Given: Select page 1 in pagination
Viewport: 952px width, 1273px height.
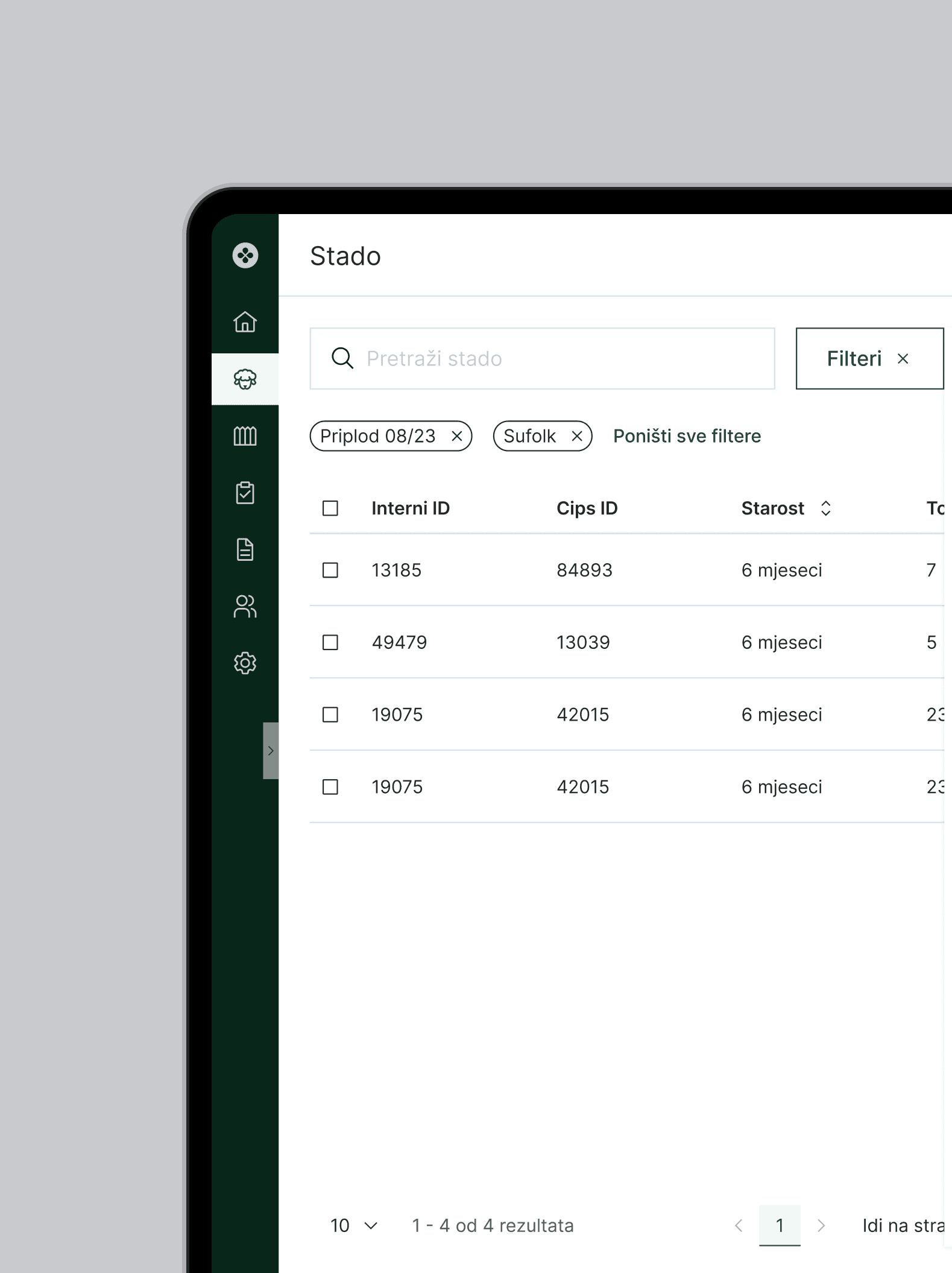Looking at the screenshot, I should click(x=780, y=1225).
